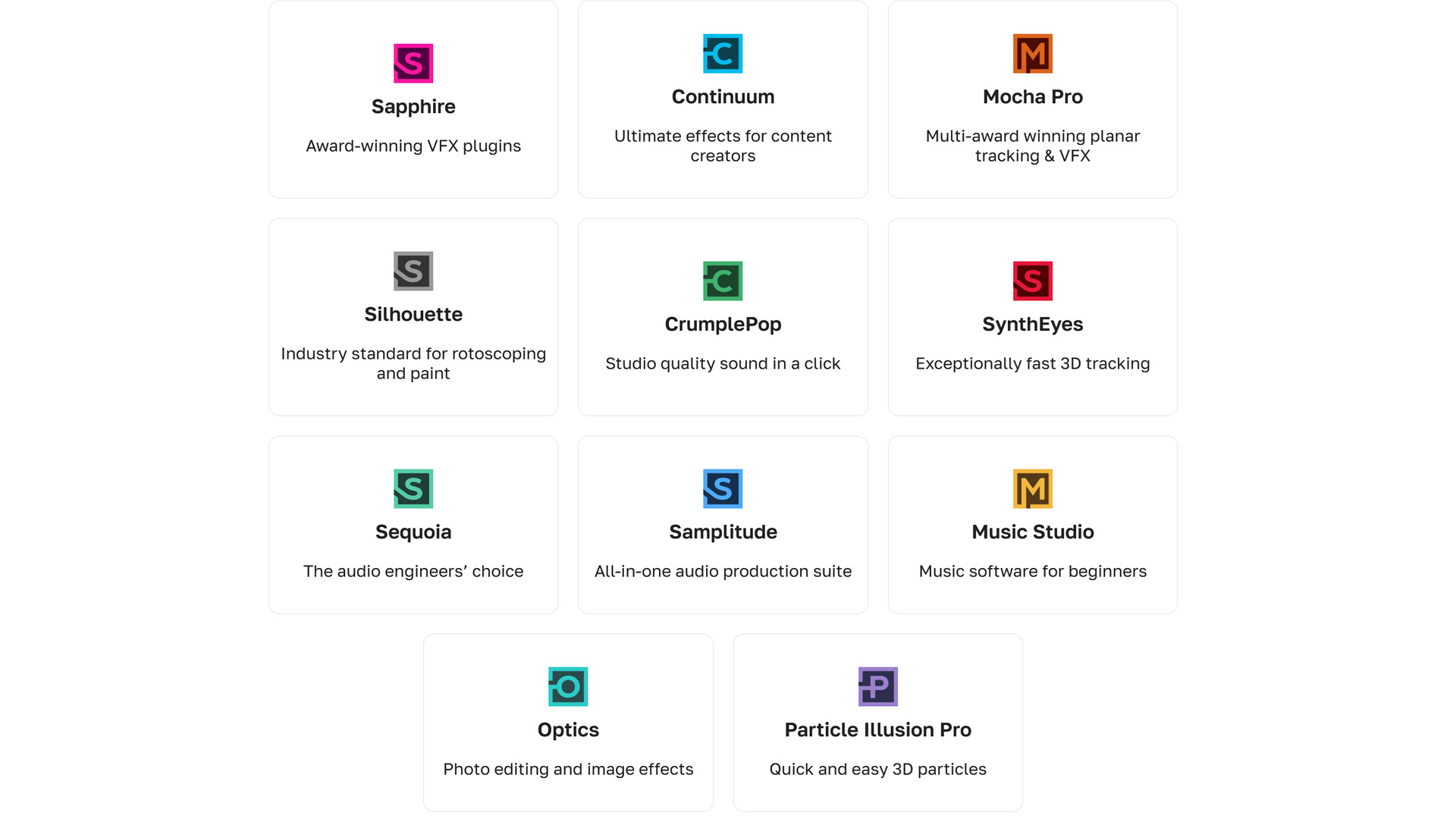
Task: Click the green CrumplePop logo icon
Action: pyautogui.click(x=723, y=281)
